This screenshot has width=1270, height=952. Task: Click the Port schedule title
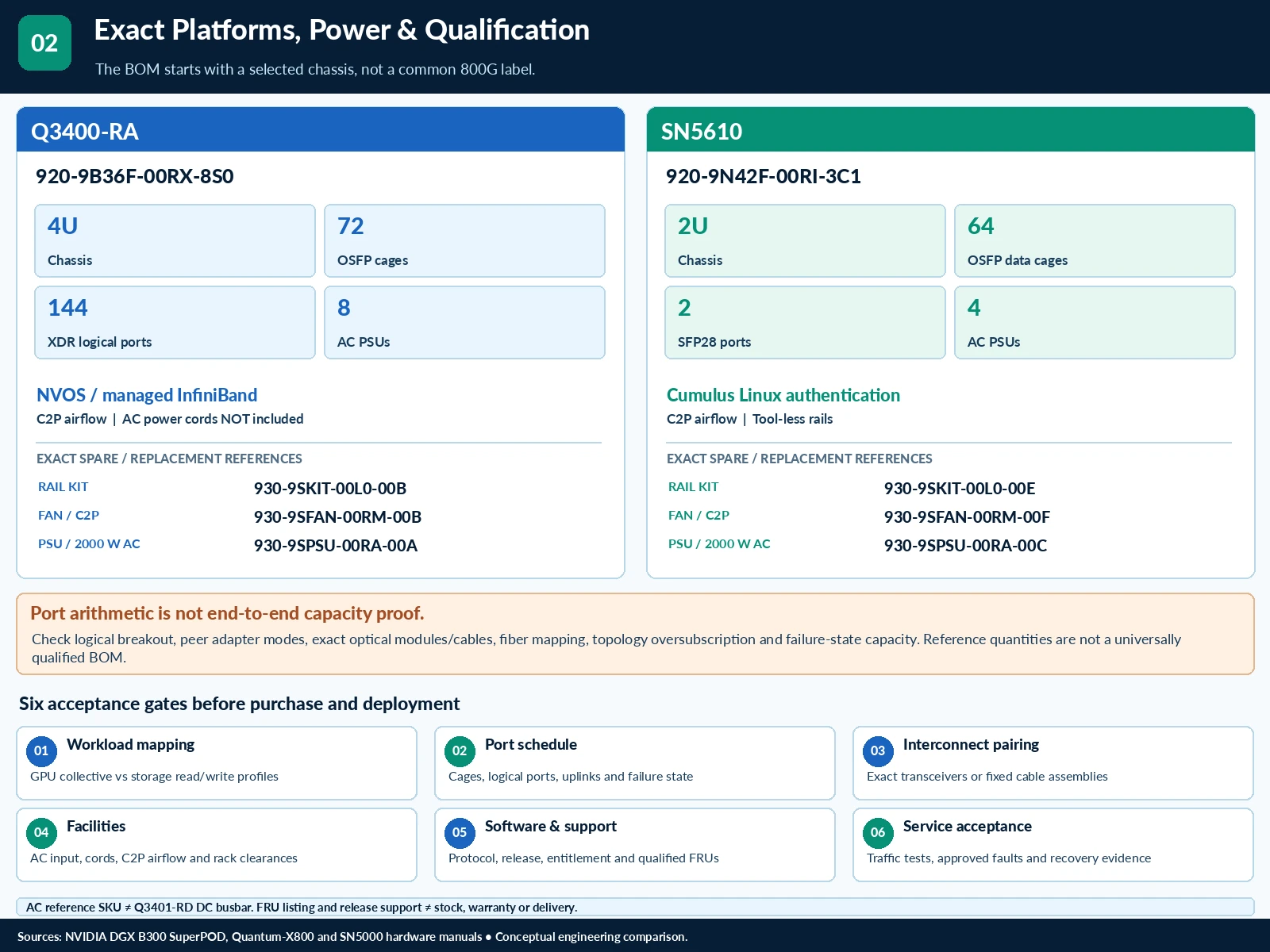(x=531, y=744)
